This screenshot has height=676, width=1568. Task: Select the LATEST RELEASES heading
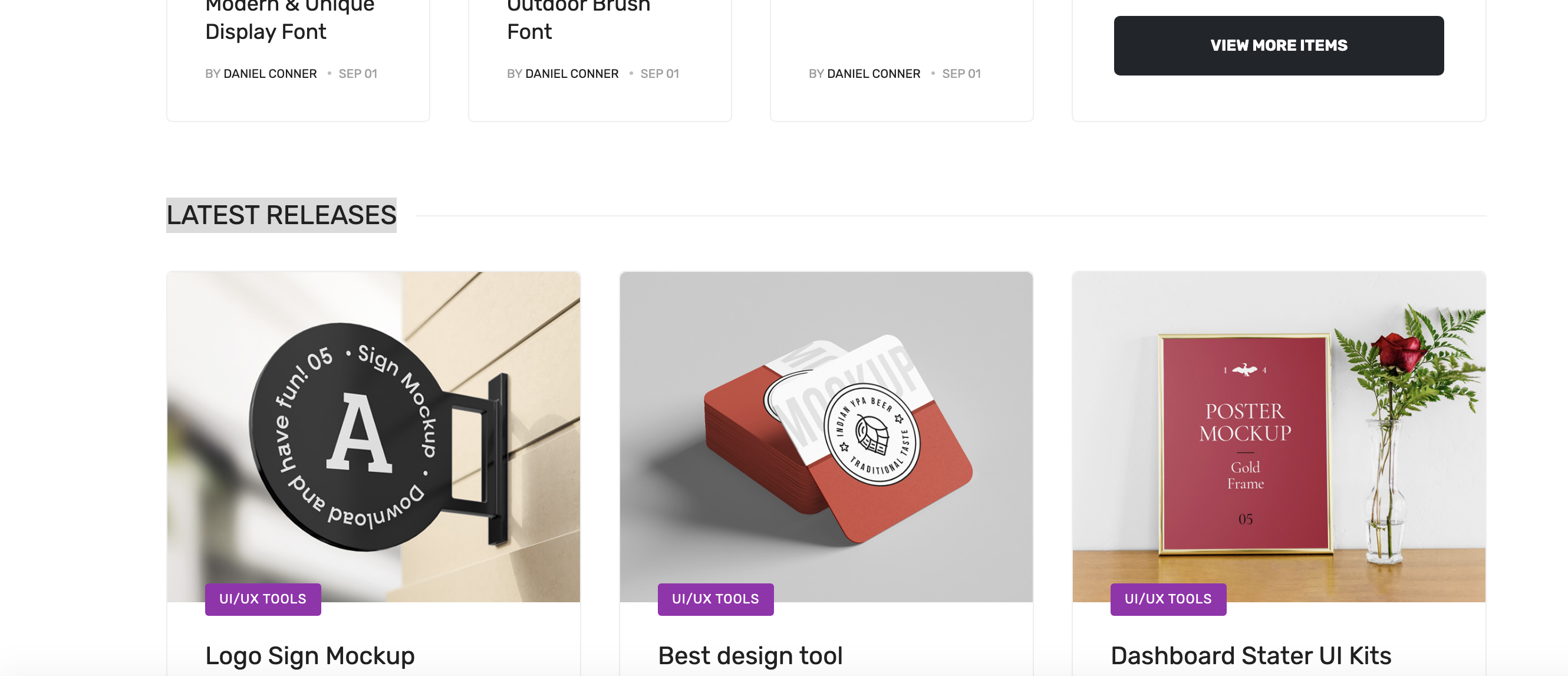click(x=281, y=215)
